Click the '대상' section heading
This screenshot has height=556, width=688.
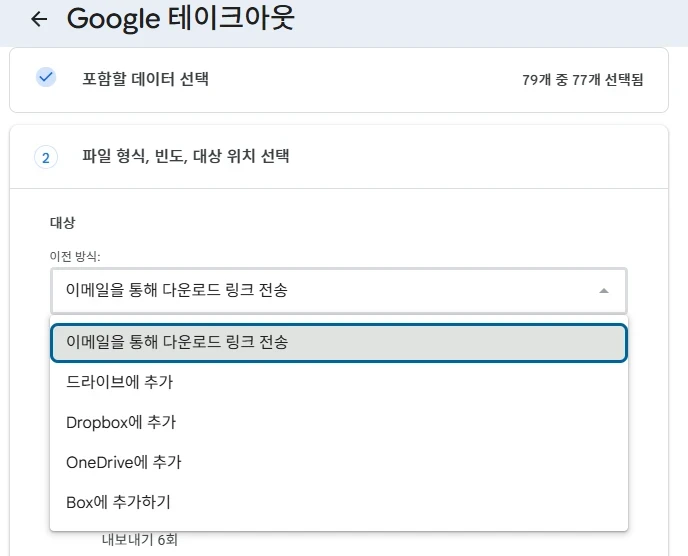point(63,222)
